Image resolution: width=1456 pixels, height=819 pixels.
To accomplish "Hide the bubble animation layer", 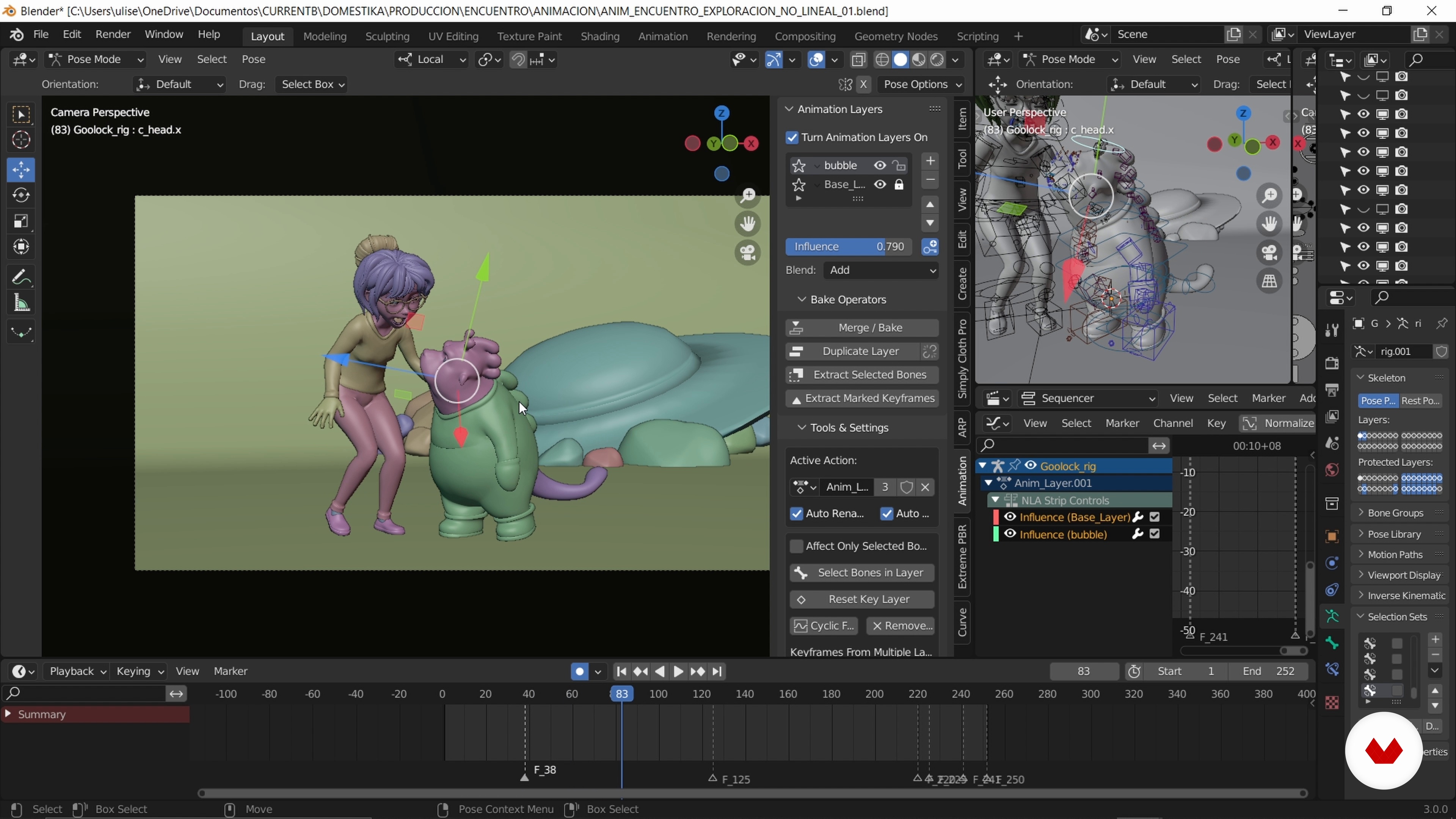I will coord(880,166).
